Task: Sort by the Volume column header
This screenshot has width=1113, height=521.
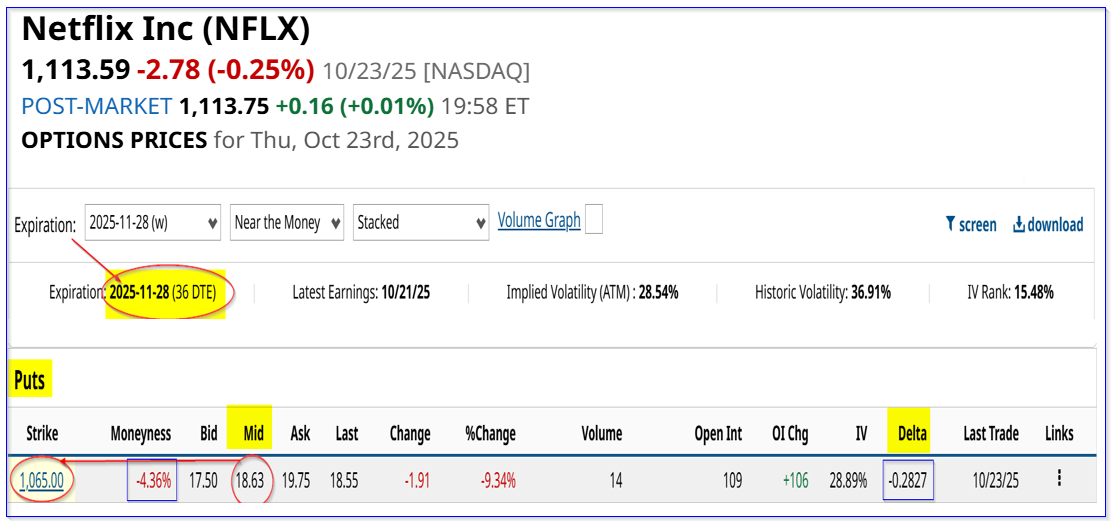Action: coord(601,433)
